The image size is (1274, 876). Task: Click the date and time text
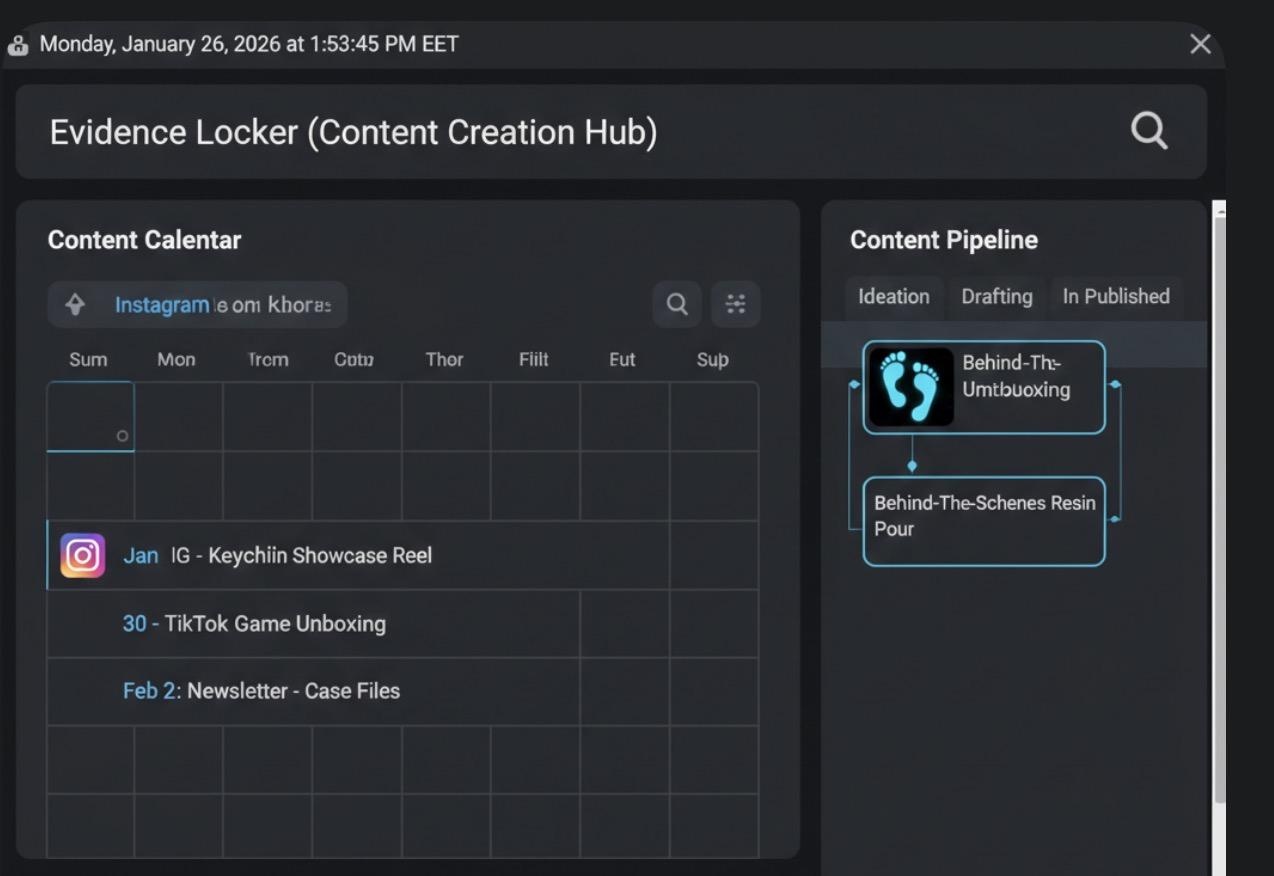(249, 45)
